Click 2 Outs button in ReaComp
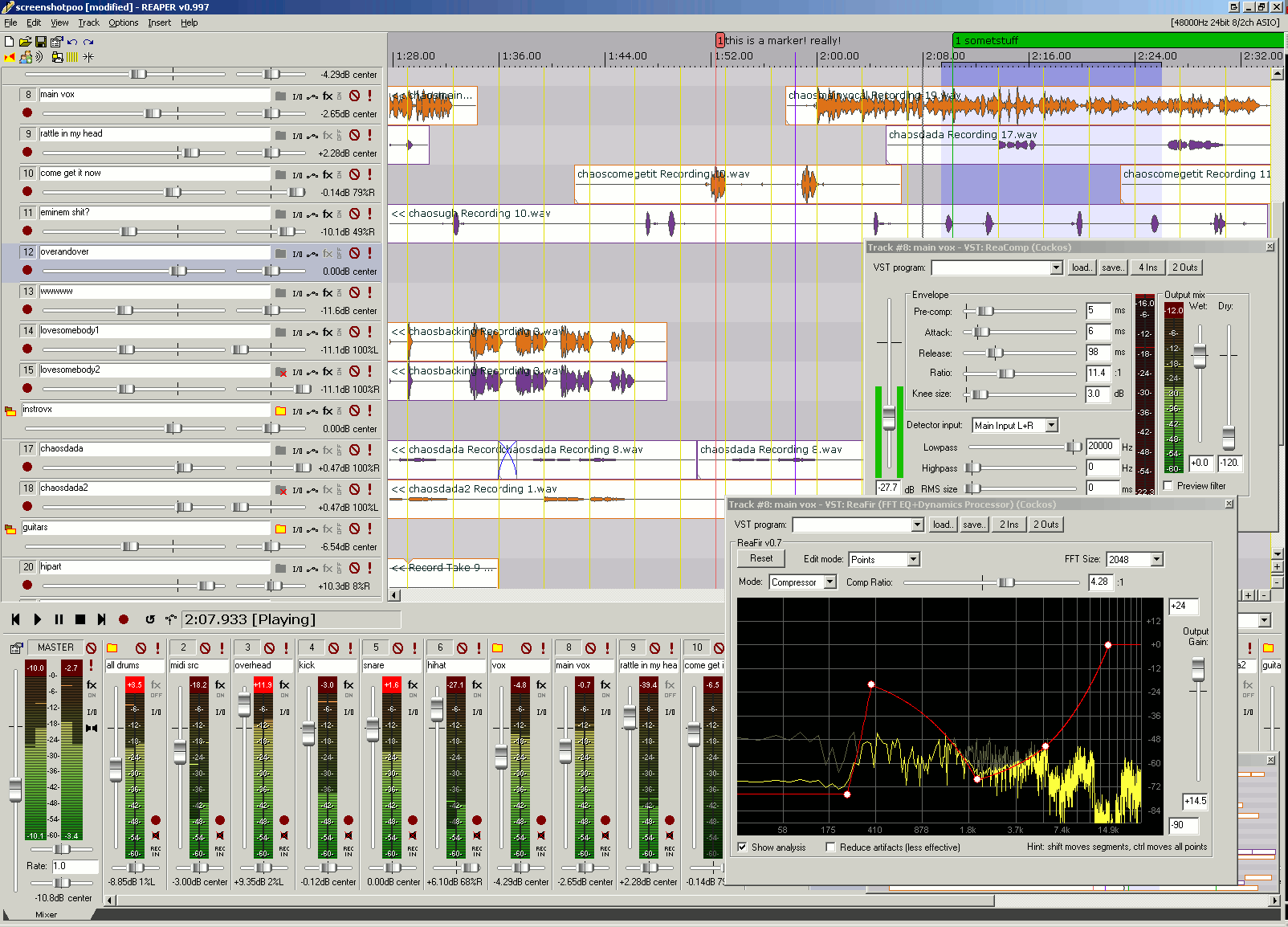The image size is (1288, 927). click(x=1184, y=267)
